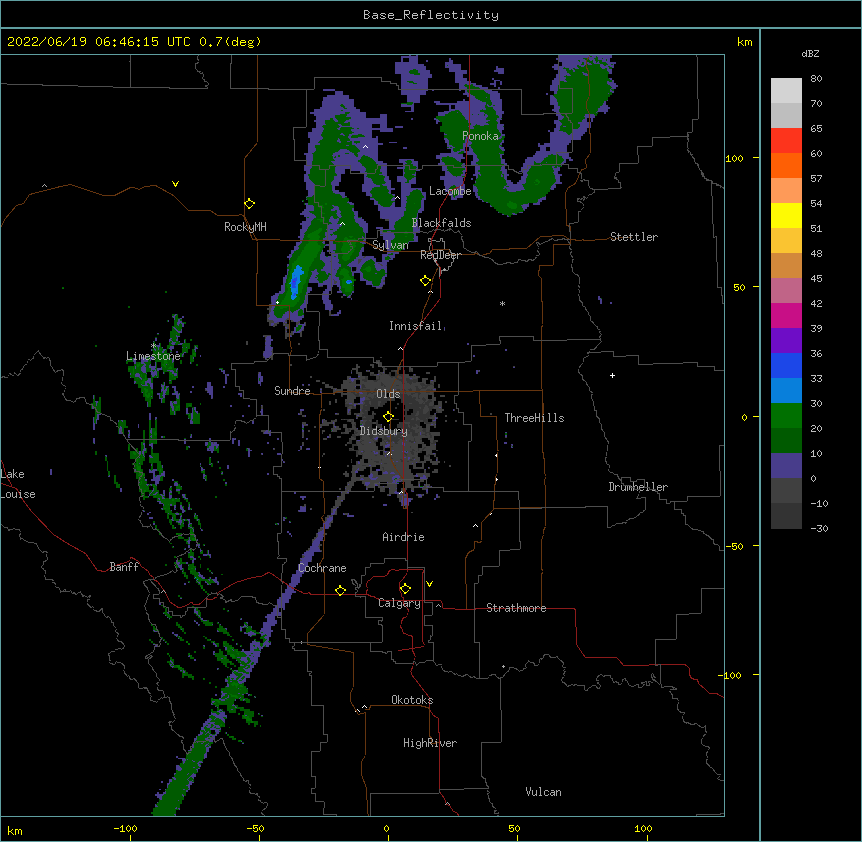Click the yellow V marker northwest of RockyMH

pos(175,184)
